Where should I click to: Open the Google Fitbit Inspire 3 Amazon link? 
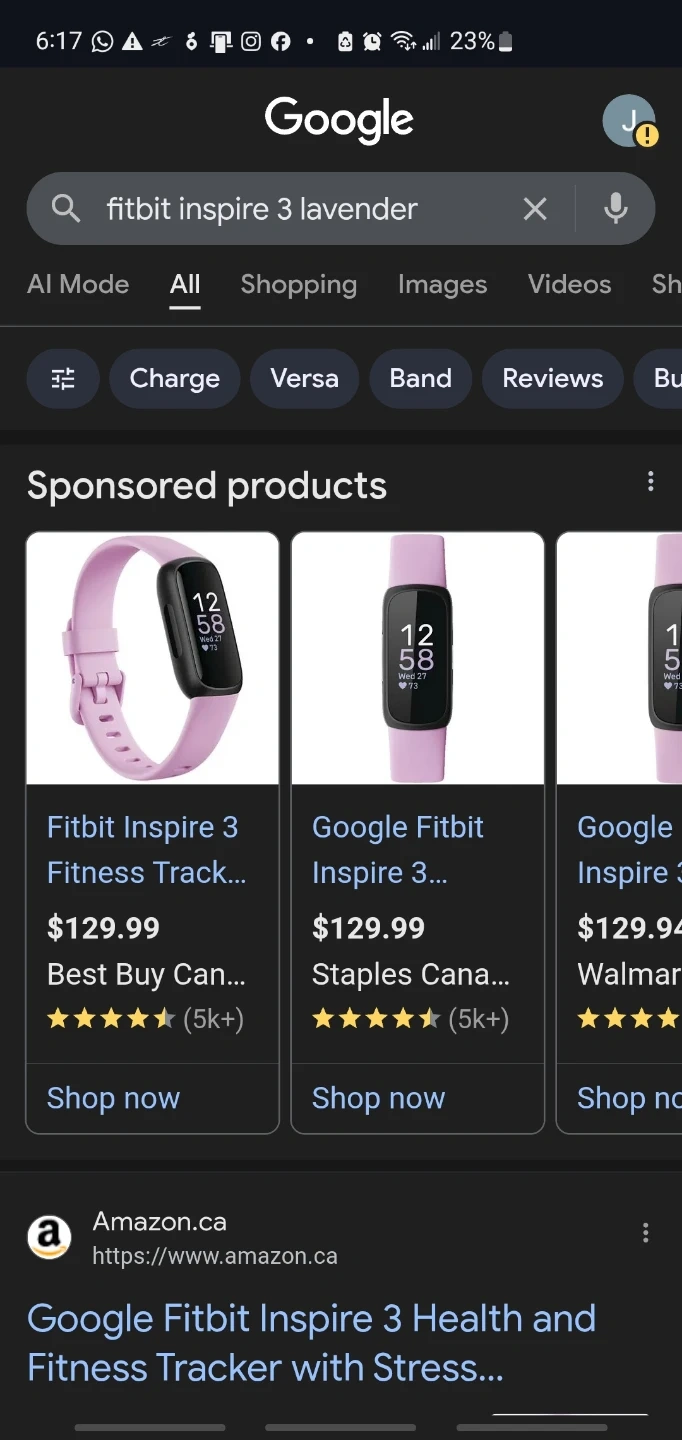tap(311, 1342)
